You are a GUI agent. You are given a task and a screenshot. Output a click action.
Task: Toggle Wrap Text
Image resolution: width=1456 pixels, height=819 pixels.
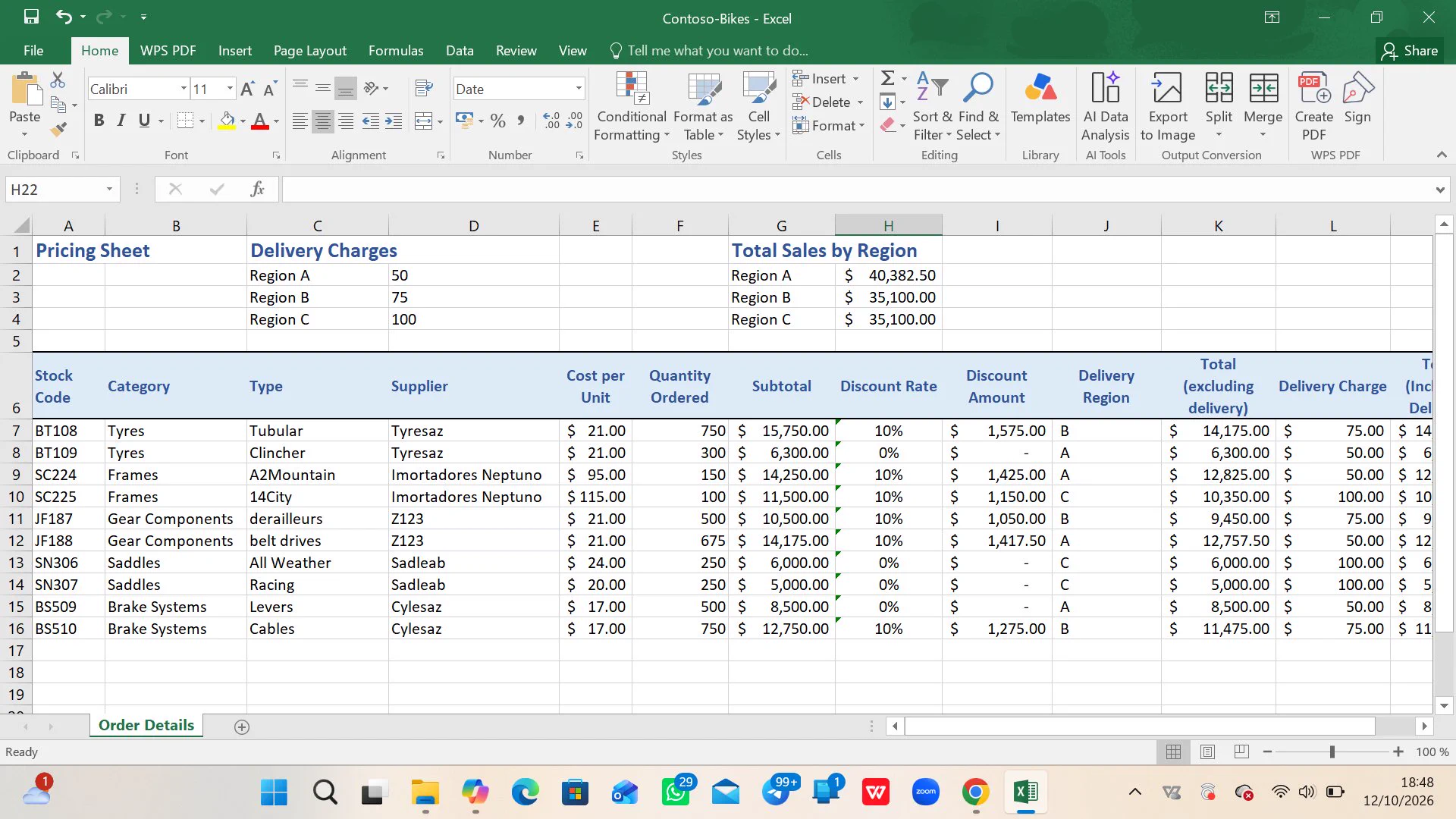pyautogui.click(x=424, y=88)
